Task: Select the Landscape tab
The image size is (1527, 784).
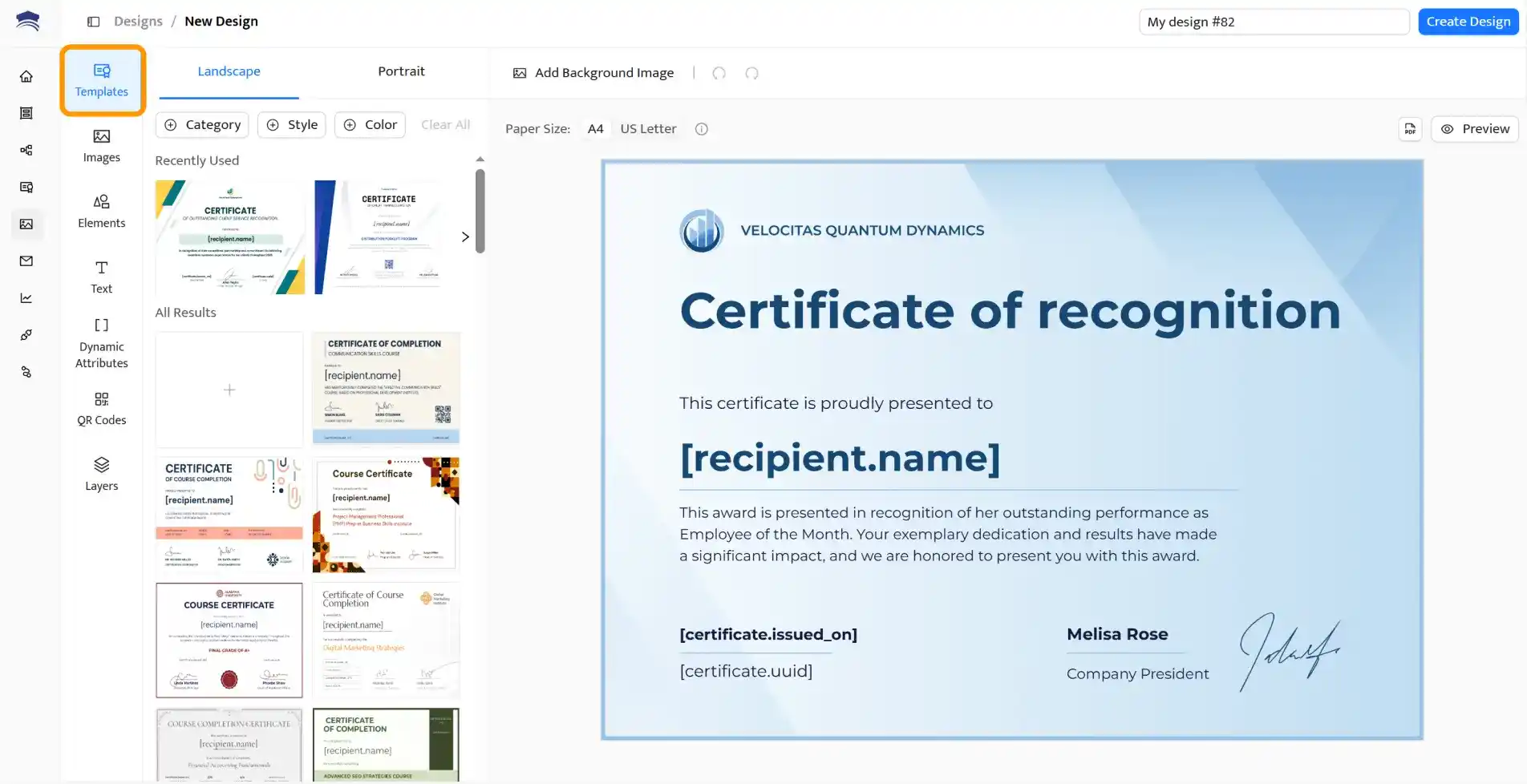Action: 229,71
